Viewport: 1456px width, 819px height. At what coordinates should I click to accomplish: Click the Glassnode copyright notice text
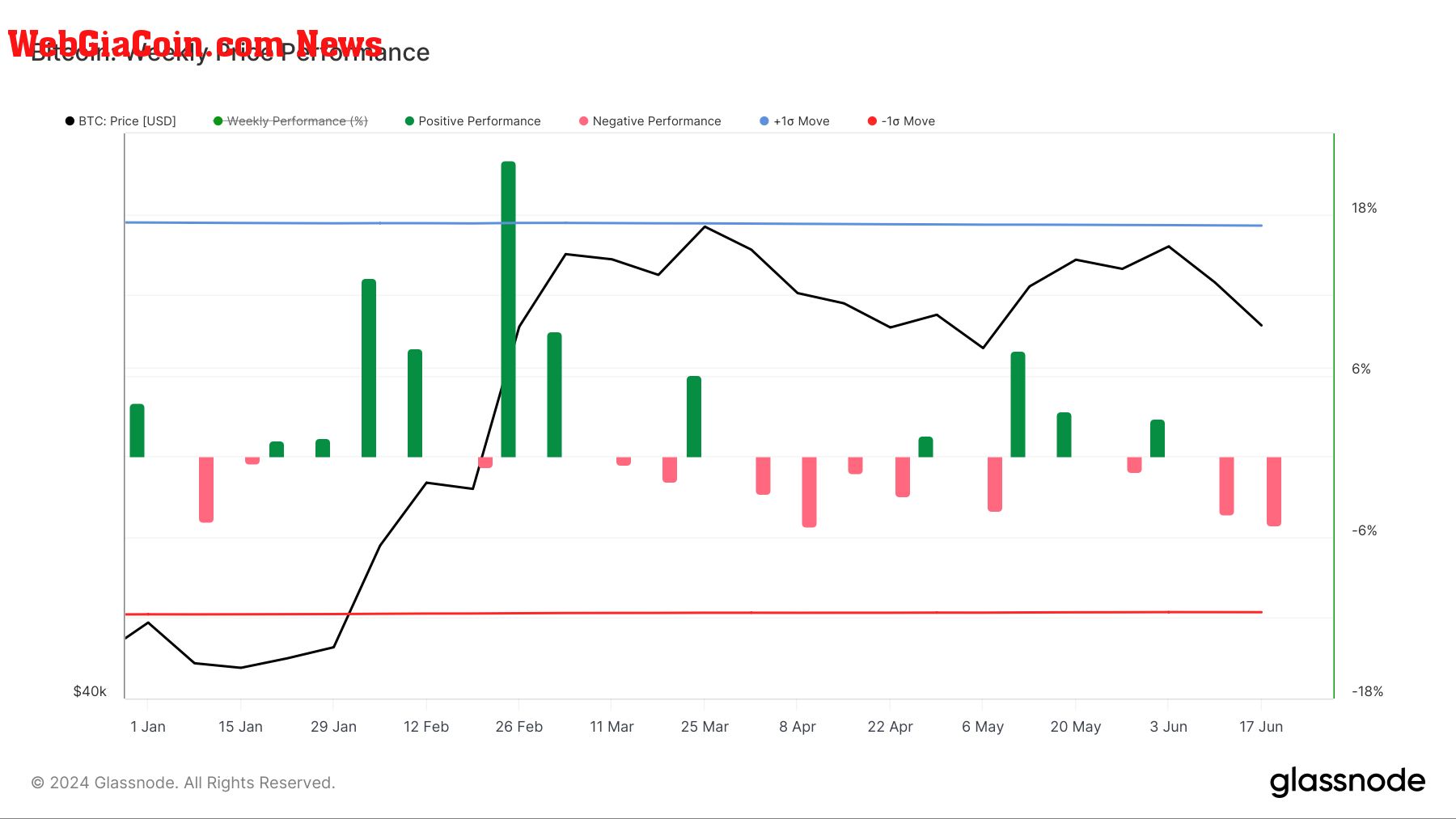pos(183,783)
